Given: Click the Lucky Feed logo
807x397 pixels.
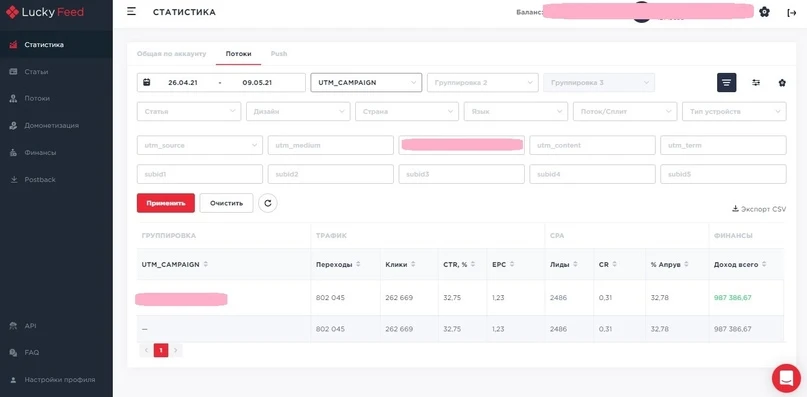Looking at the screenshot, I should tap(45, 12).
